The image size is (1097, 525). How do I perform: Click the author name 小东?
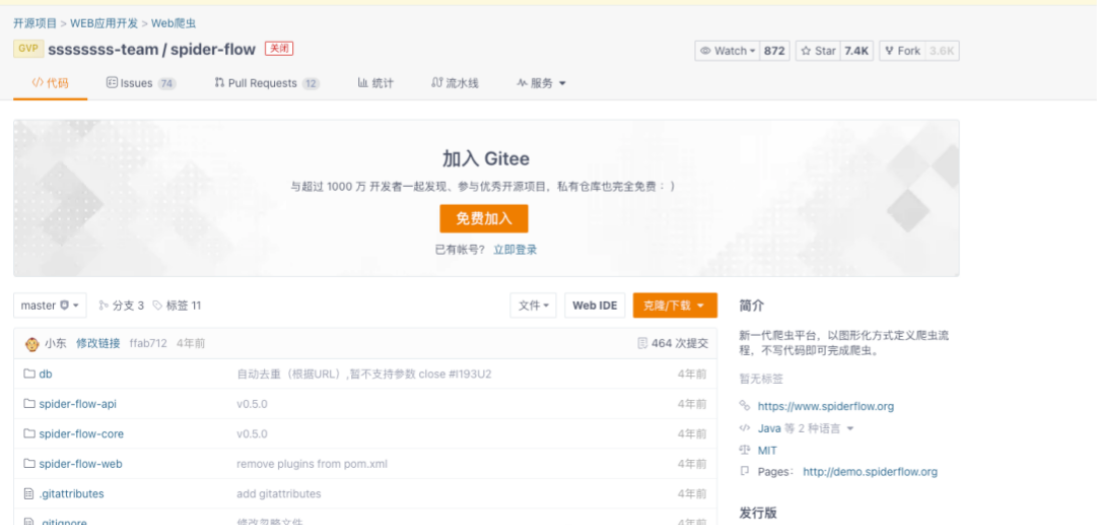coord(55,344)
